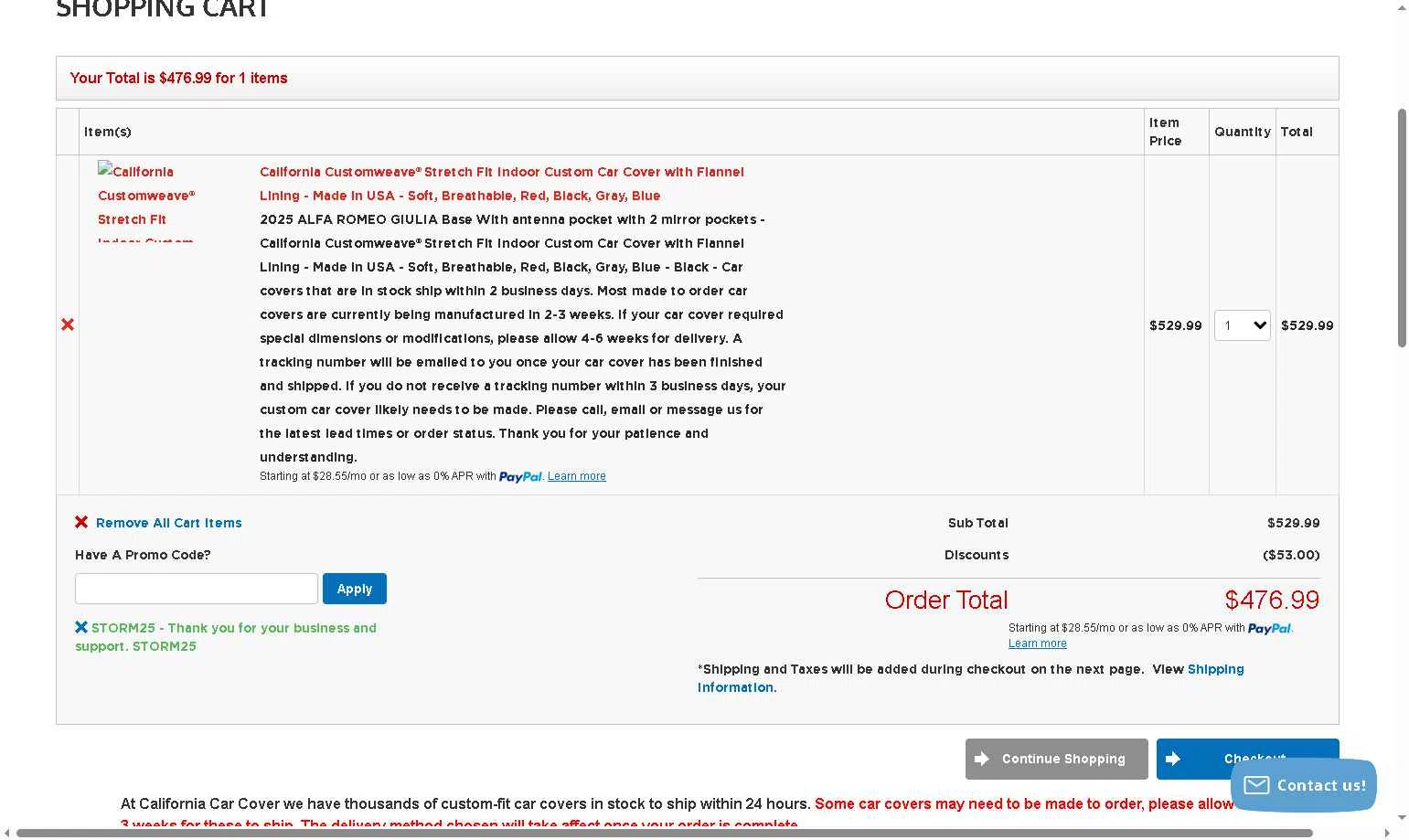This screenshot has height=840, width=1409.
Task: Click the Order Total amount $476.99
Action: (x=1272, y=600)
